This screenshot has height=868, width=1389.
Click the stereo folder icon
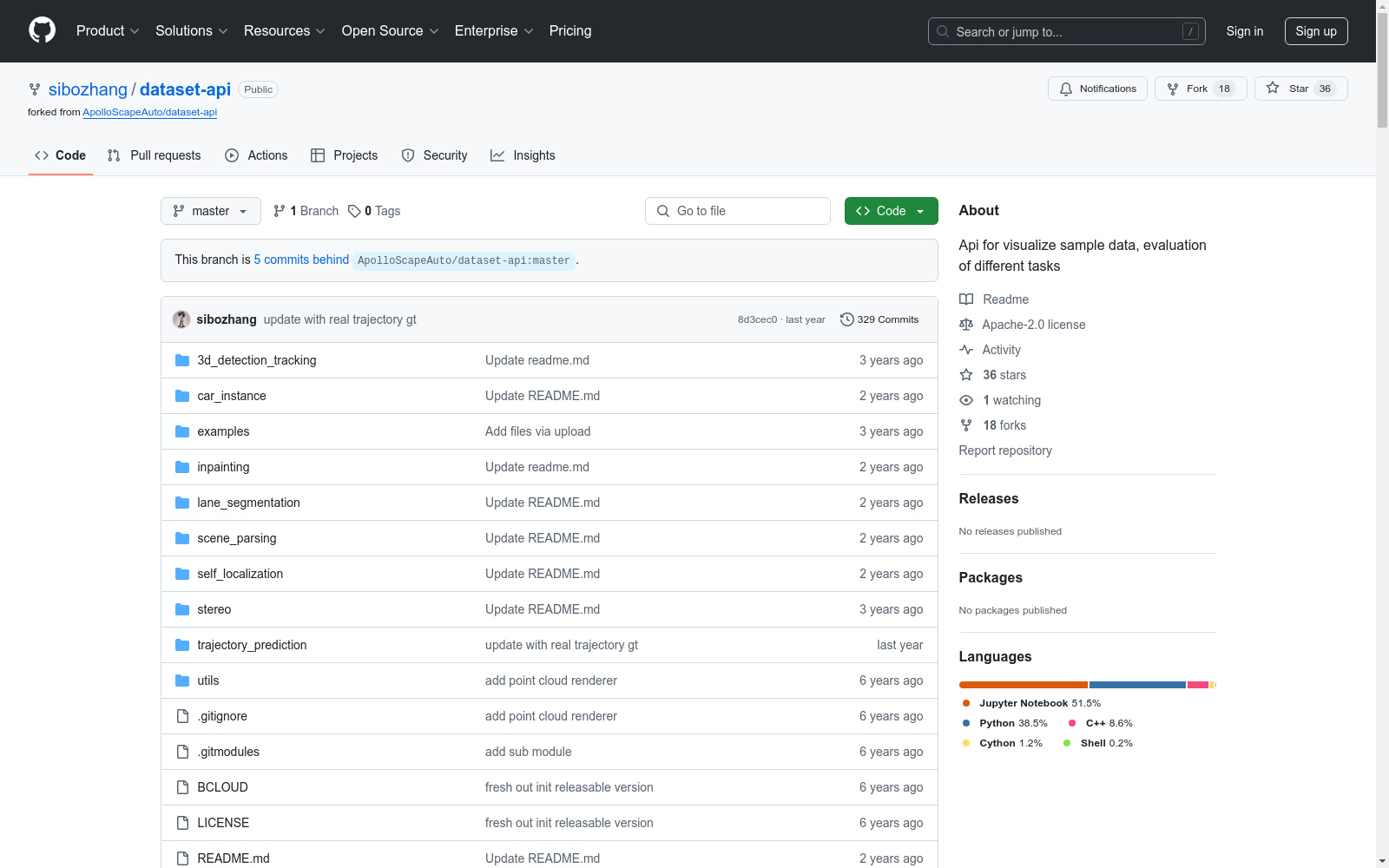[x=182, y=609]
